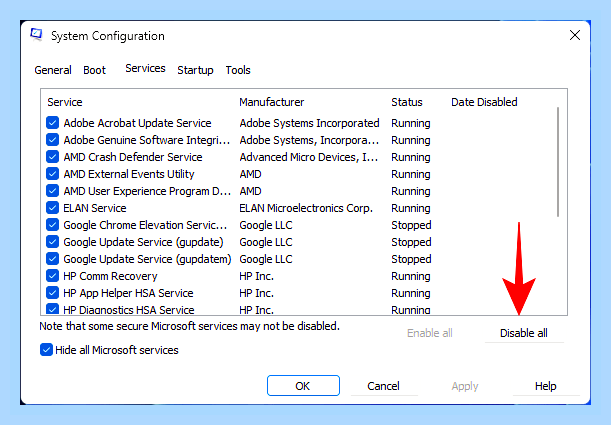Viewport: 611px width, 425px height.
Task: Toggle ELAN Service checkbox
Action: (53, 208)
